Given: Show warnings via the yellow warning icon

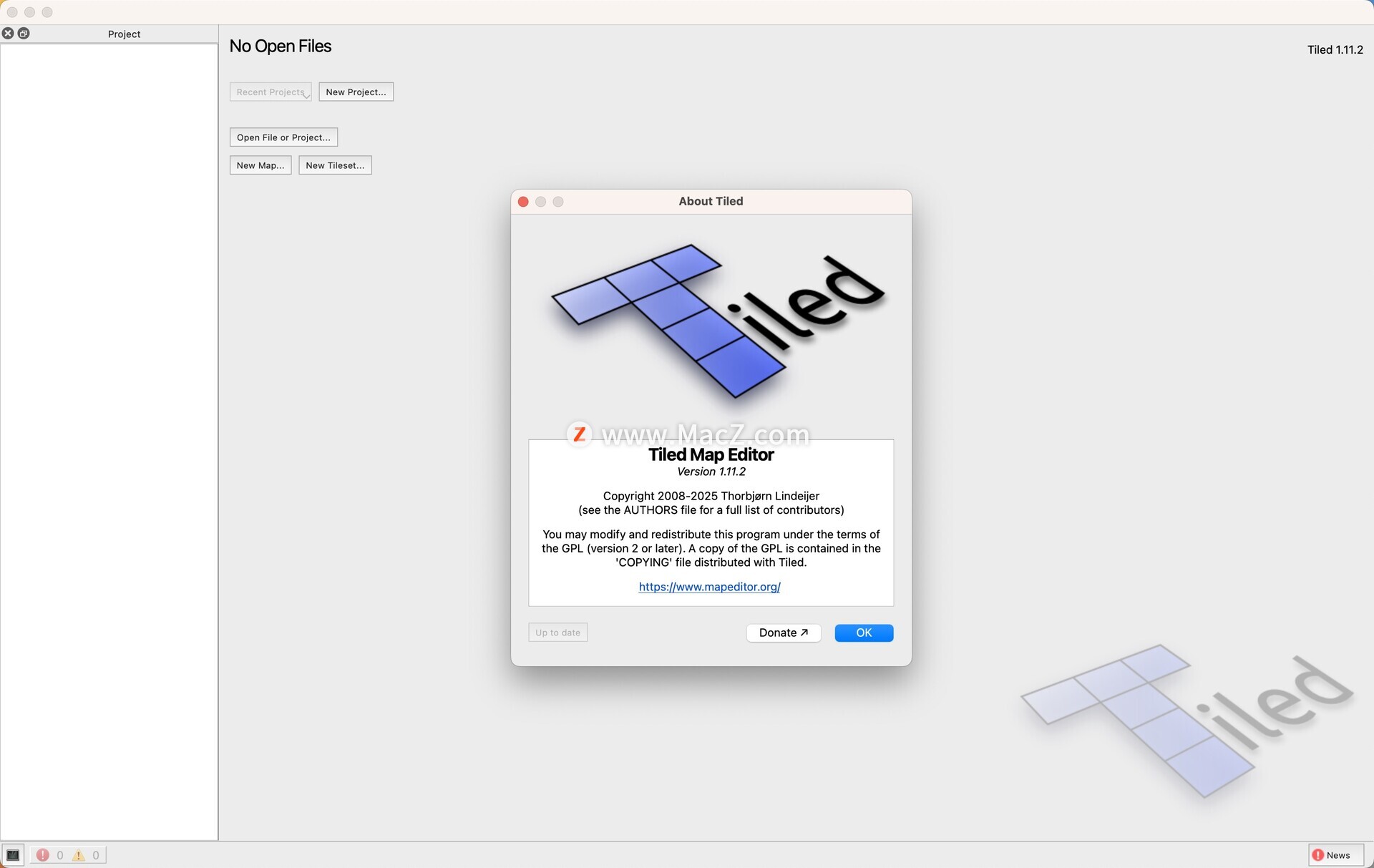Looking at the screenshot, I should click(79, 854).
